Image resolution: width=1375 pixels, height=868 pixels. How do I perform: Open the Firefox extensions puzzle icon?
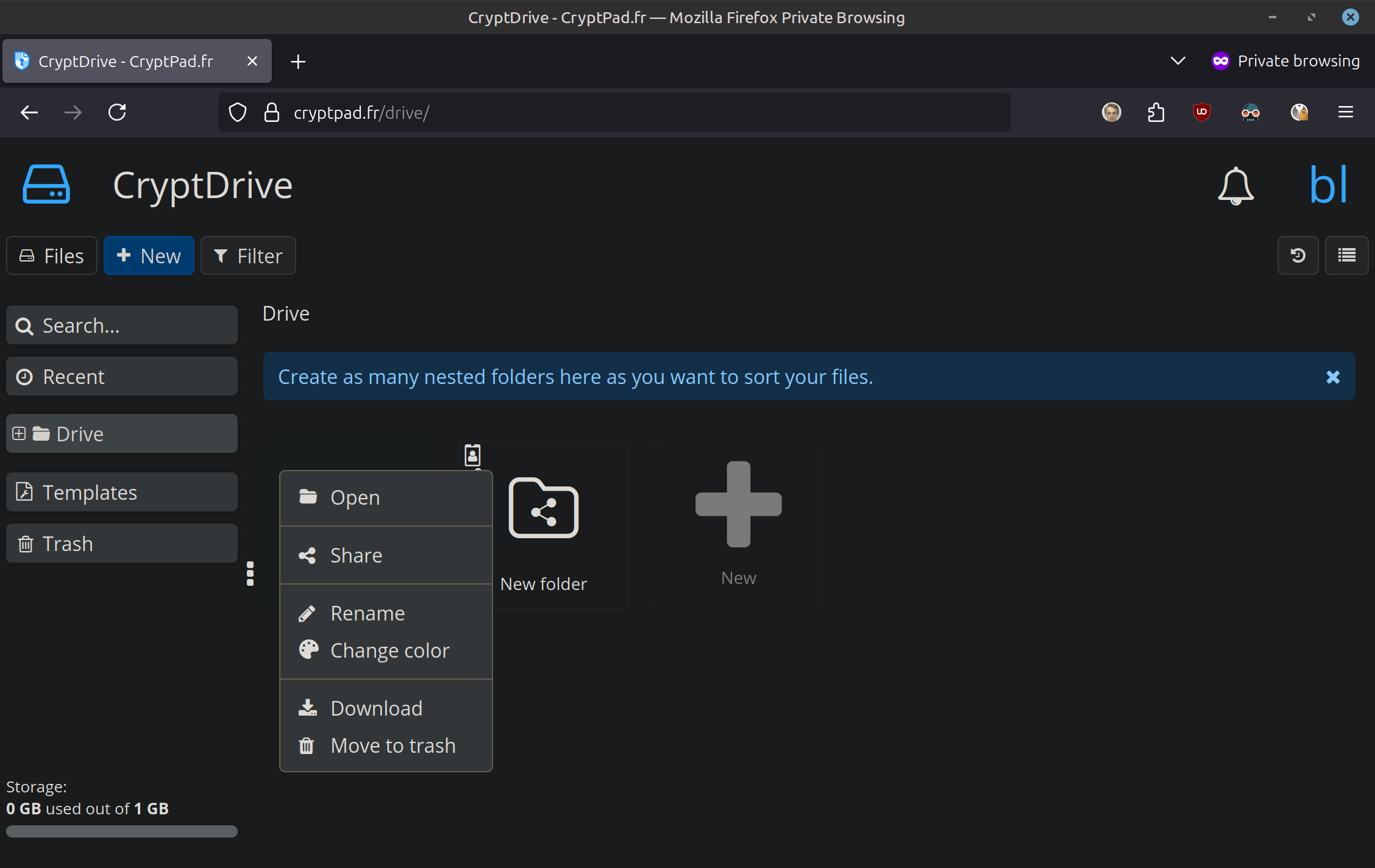tap(1156, 112)
